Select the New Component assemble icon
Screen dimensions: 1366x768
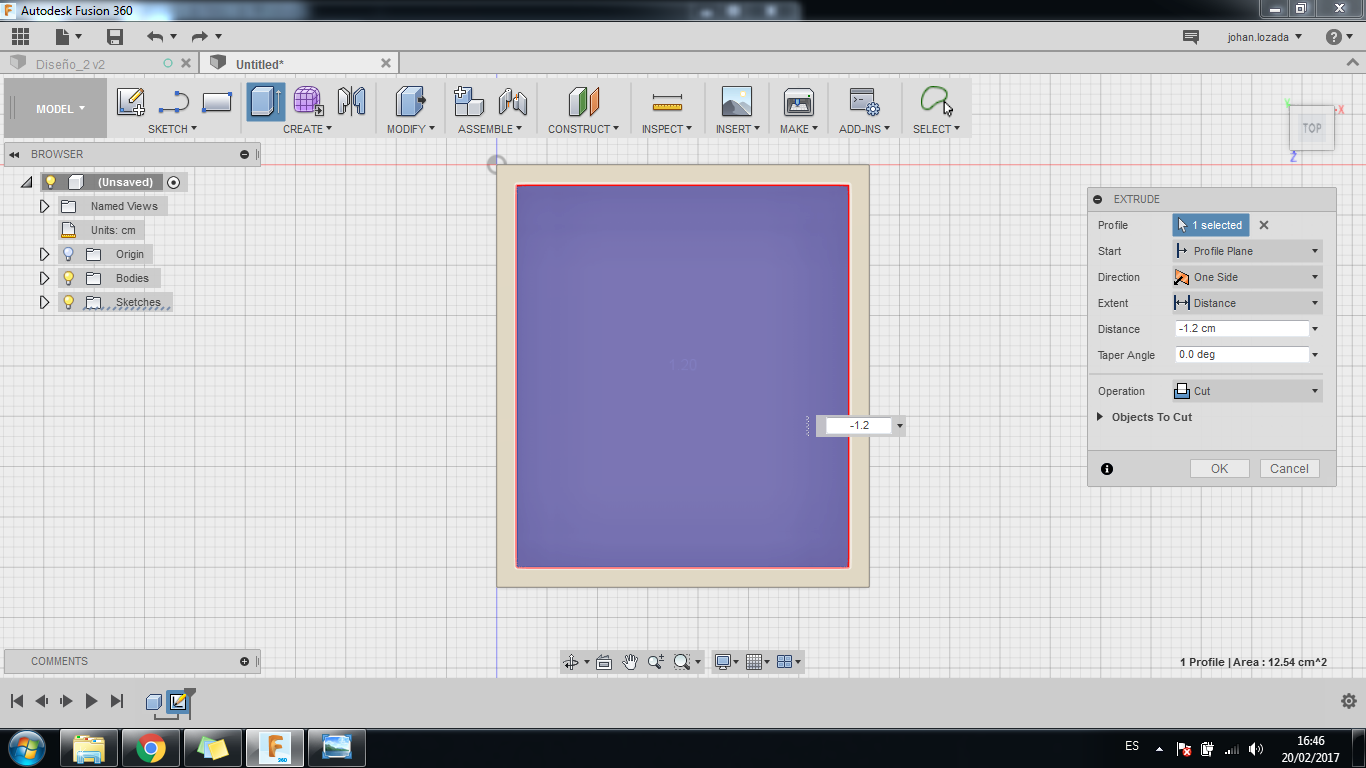click(469, 101)
